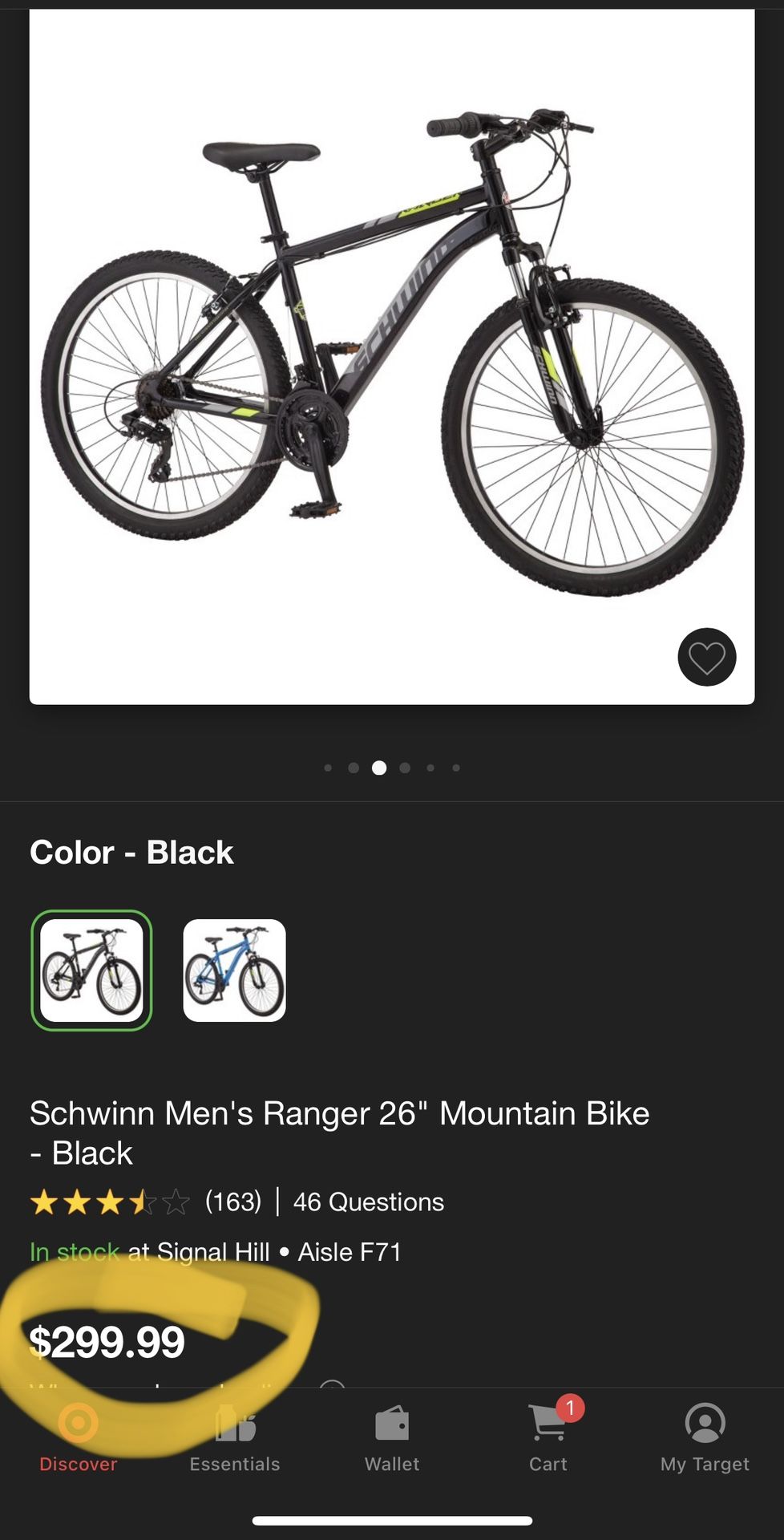The height and width of the screenshot is (1540, 784).
Task: Open the (163) reviews count
Action: point(233,1202)
